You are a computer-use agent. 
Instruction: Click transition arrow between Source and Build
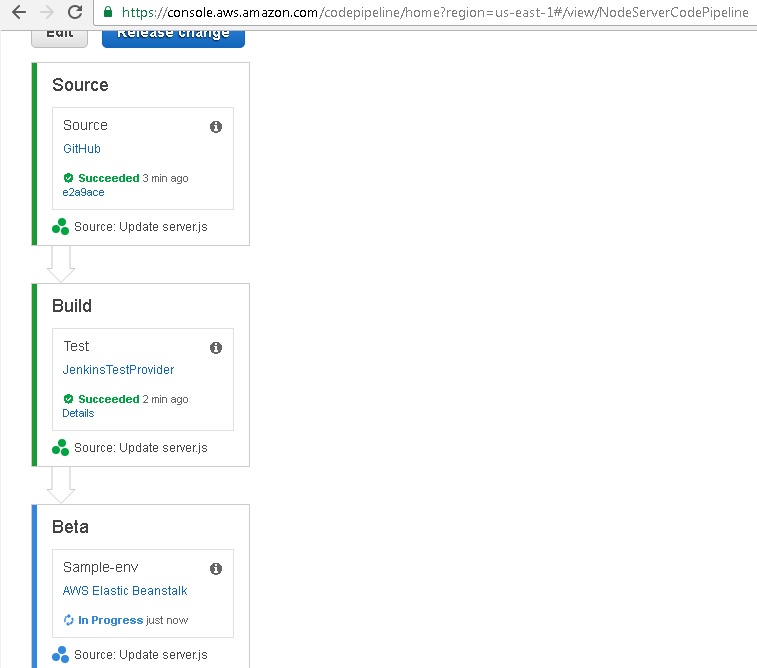tap(61, 264)
